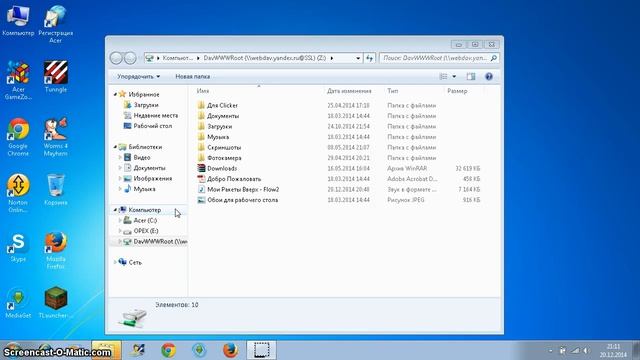Click the taskbar clock showing date
Image resolution: width=640 pixels, height=360 pixels.
[x=613, y=351]
